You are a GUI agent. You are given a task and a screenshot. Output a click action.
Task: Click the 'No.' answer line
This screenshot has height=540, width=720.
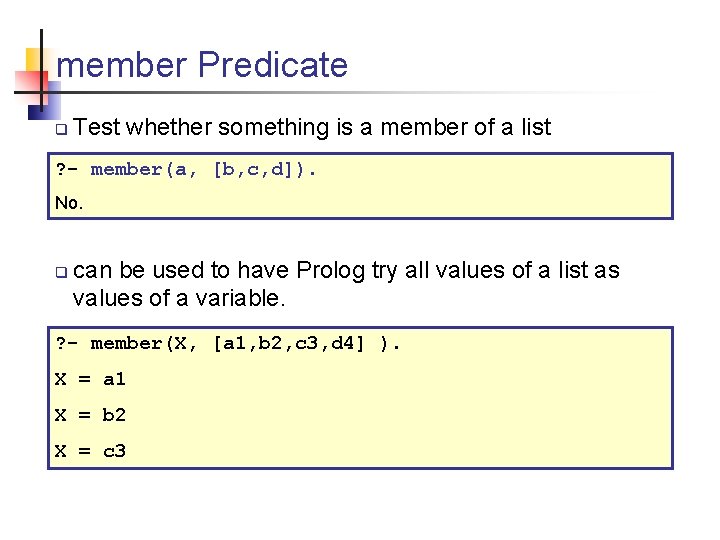(x=69, y=203)
